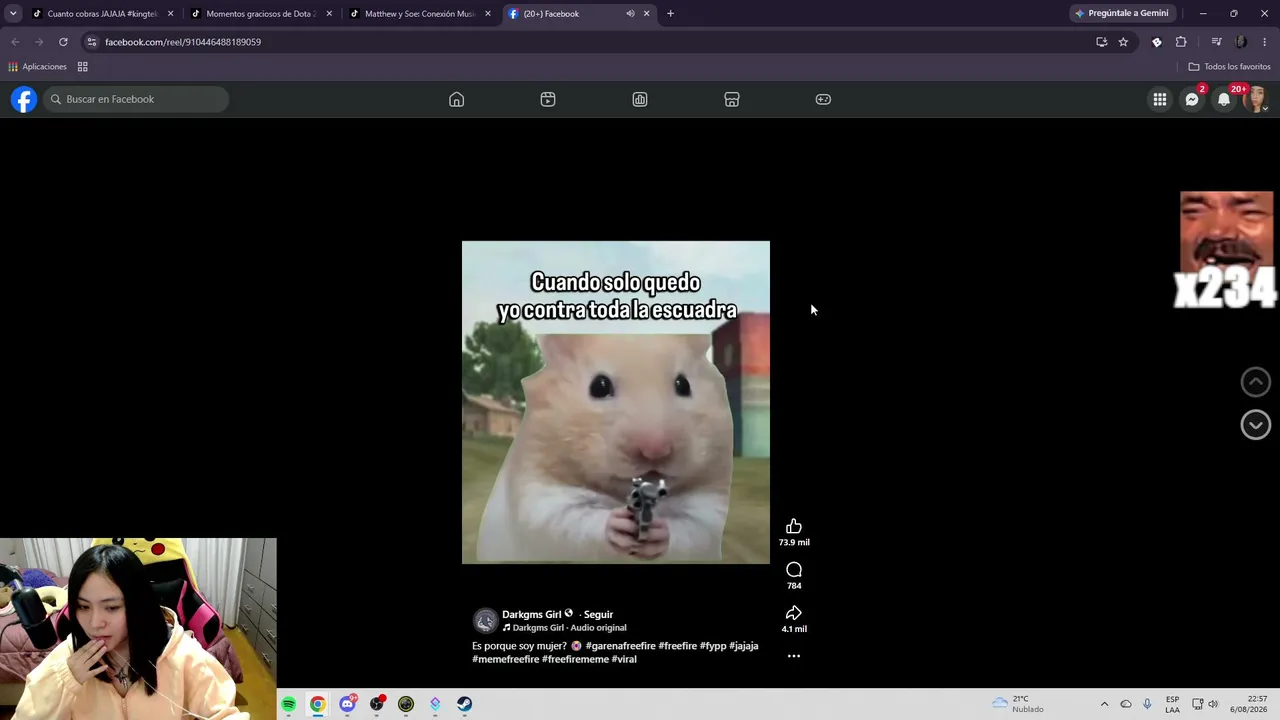
Task: Click the Facebook logo icon
Action: 24,99
